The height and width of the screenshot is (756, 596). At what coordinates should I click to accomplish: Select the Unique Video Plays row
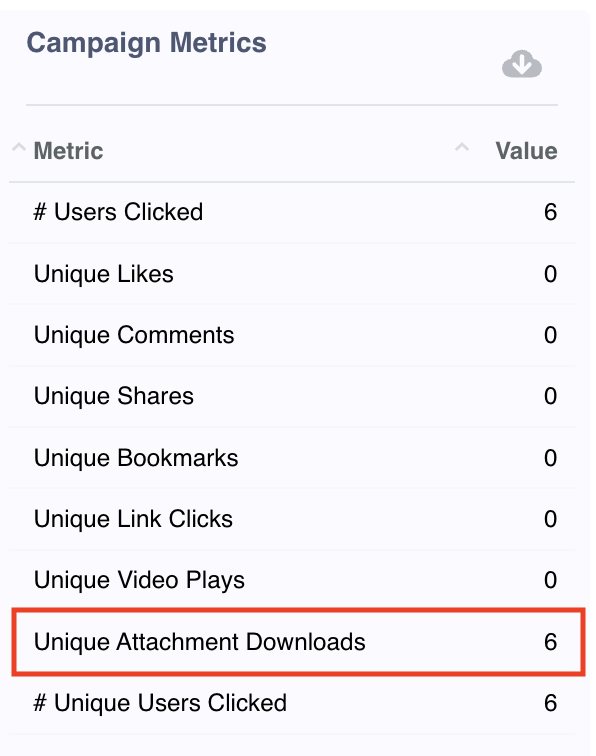(x=292, y=580)
